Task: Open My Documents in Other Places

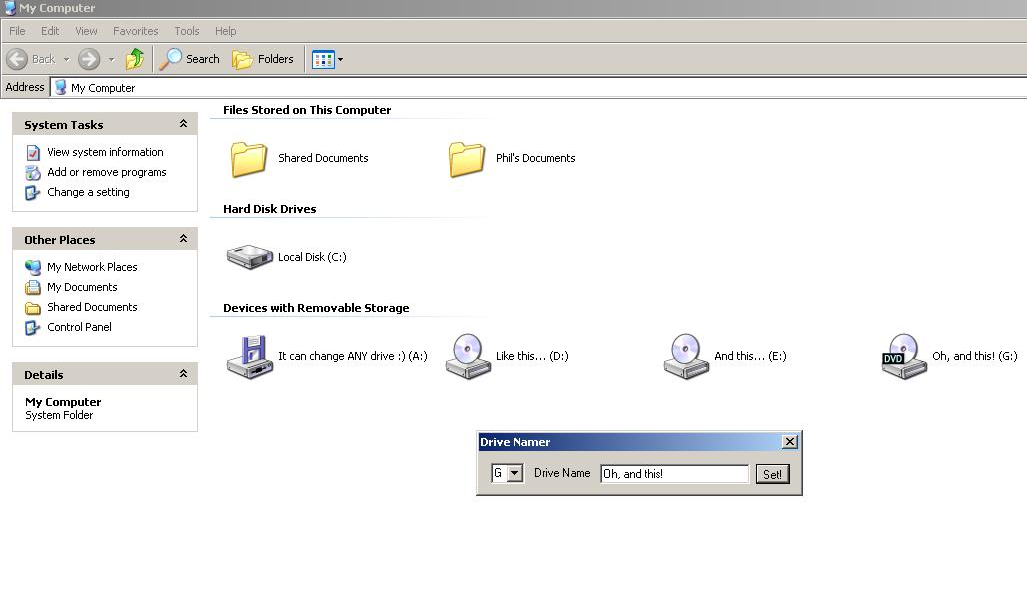Action: [83, 287]
